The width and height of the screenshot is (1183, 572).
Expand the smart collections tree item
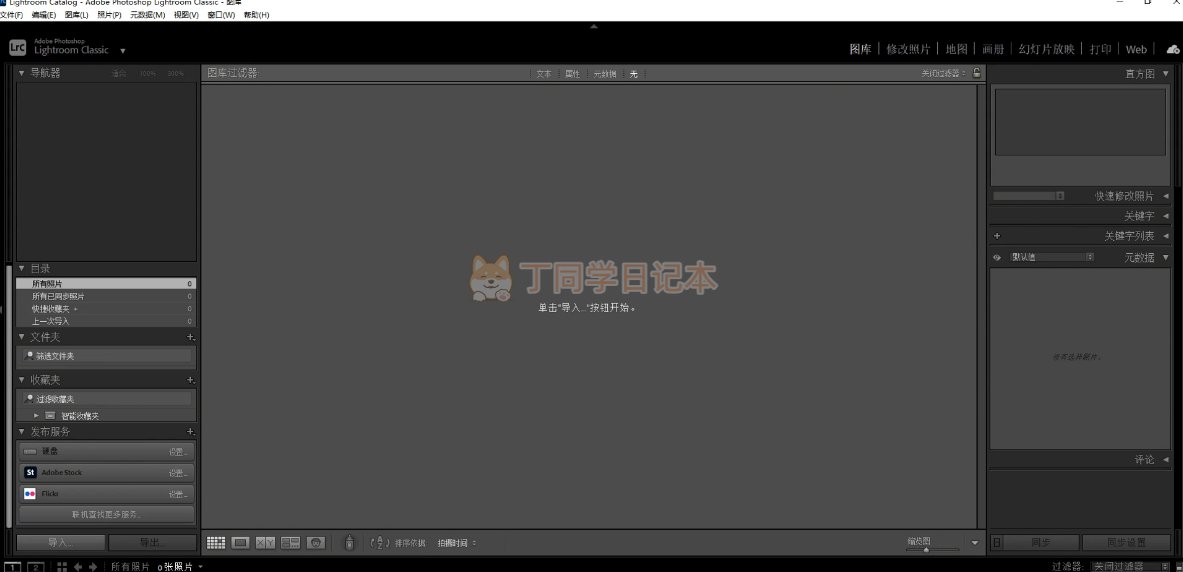pyautogui.click(x=35, y=416)
